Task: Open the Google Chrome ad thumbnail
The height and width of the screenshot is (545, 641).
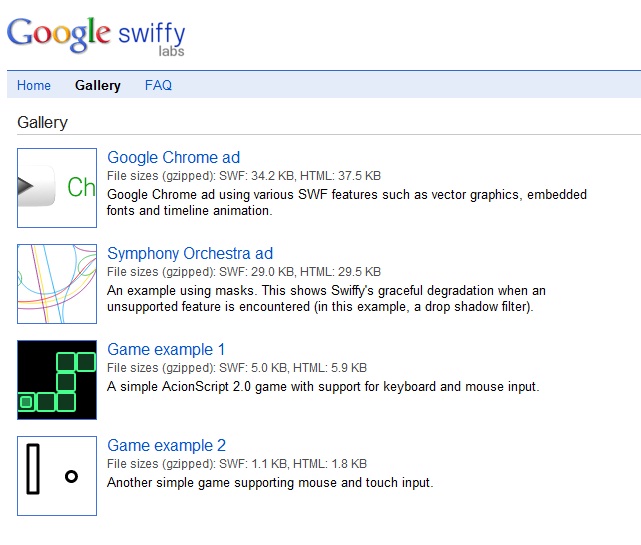Action: pos(57,188)
